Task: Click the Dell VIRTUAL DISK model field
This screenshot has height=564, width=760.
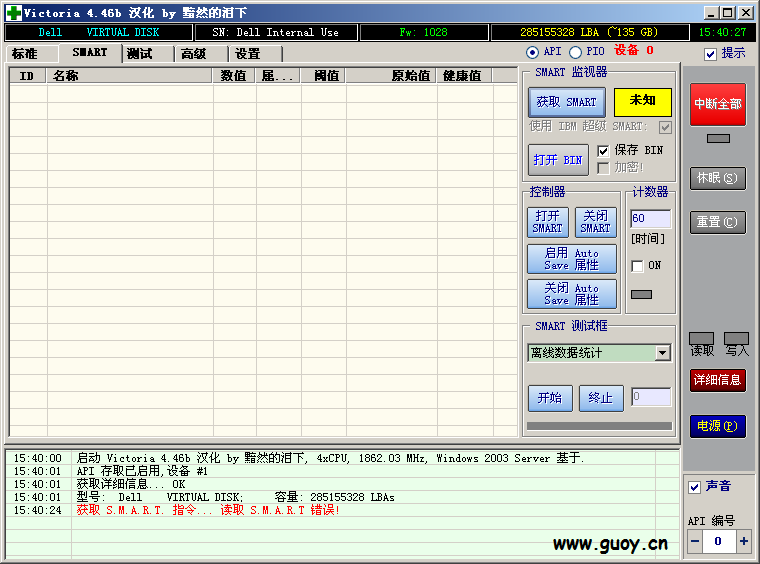Action: pos(99,32)
